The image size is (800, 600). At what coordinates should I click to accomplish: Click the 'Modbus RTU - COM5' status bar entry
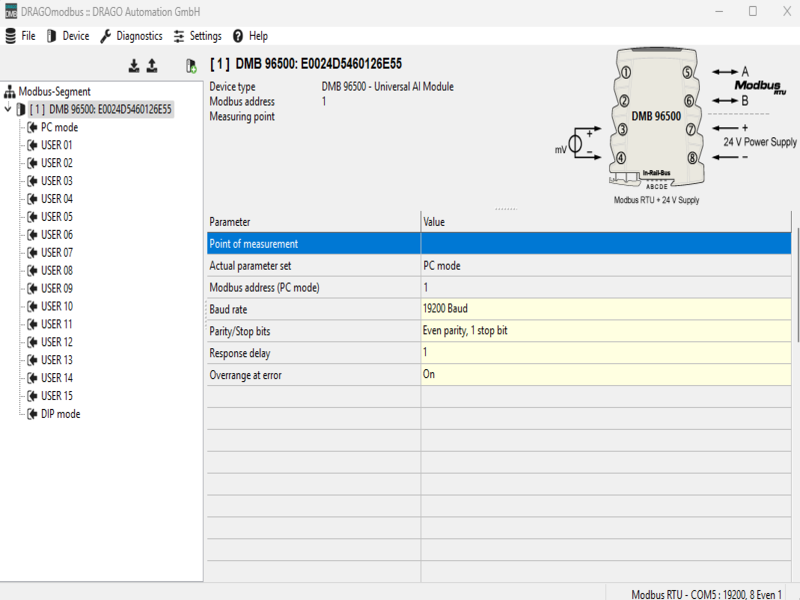pyautogui.click(x=707, y=594)
